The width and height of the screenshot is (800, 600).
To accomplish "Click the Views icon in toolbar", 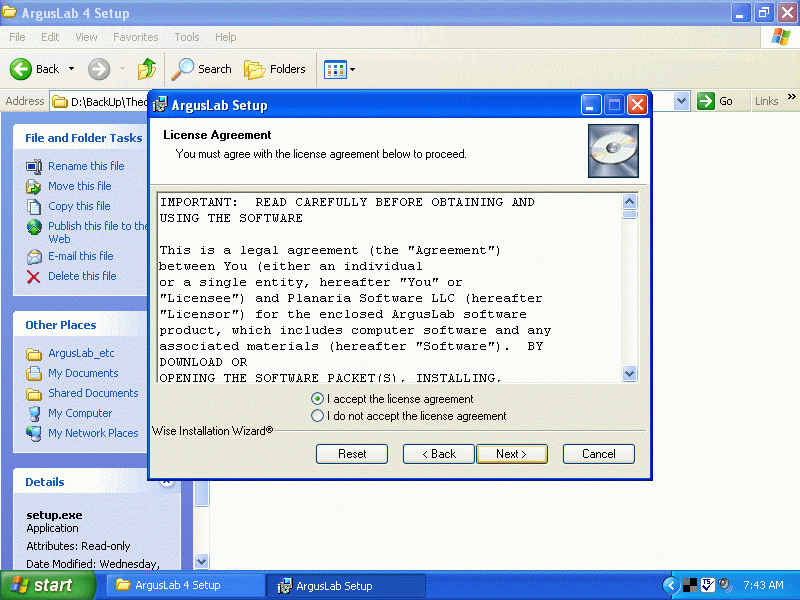I will pos(335,69).
